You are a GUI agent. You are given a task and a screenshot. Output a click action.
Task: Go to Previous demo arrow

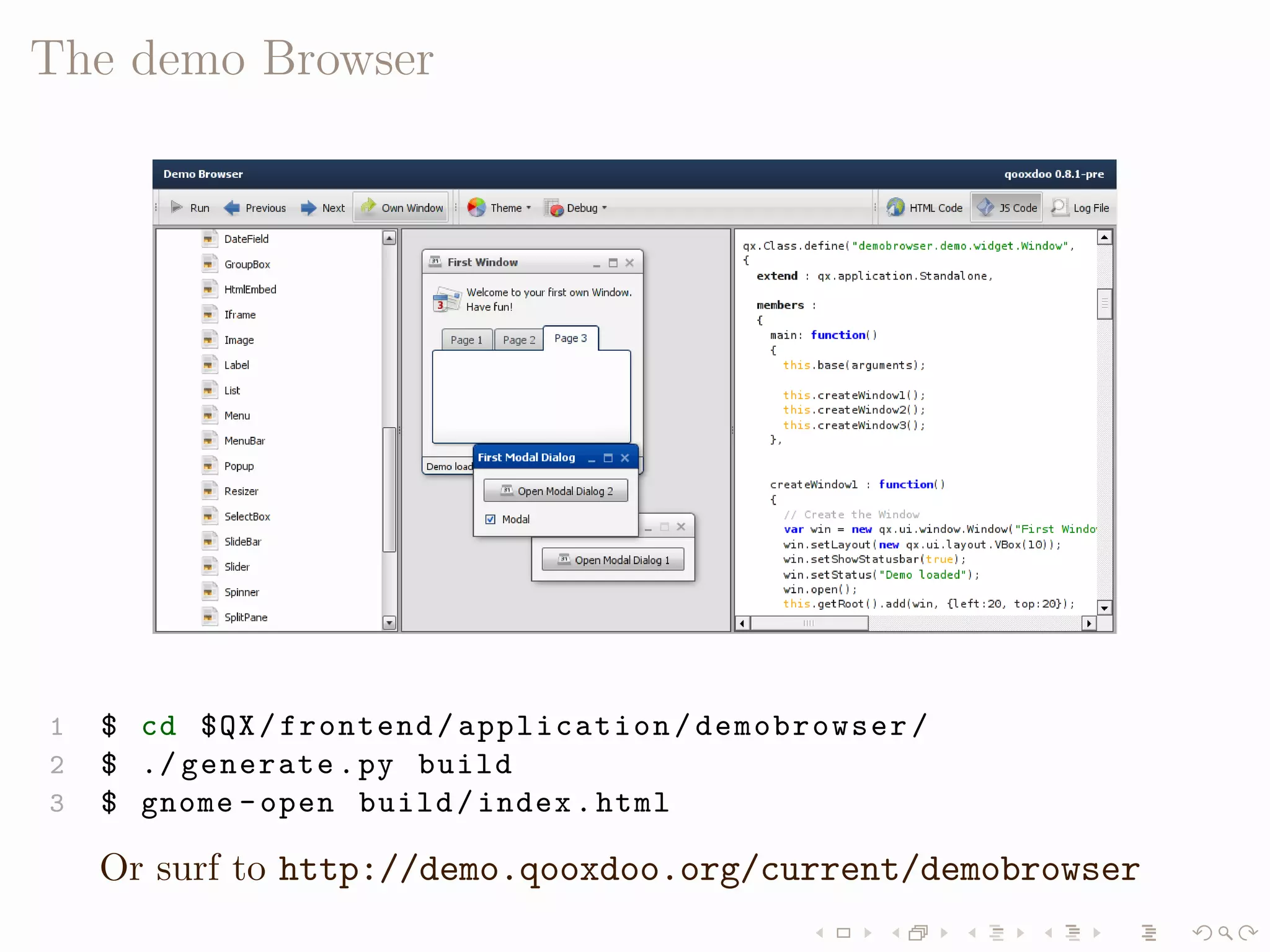point(232,208)
